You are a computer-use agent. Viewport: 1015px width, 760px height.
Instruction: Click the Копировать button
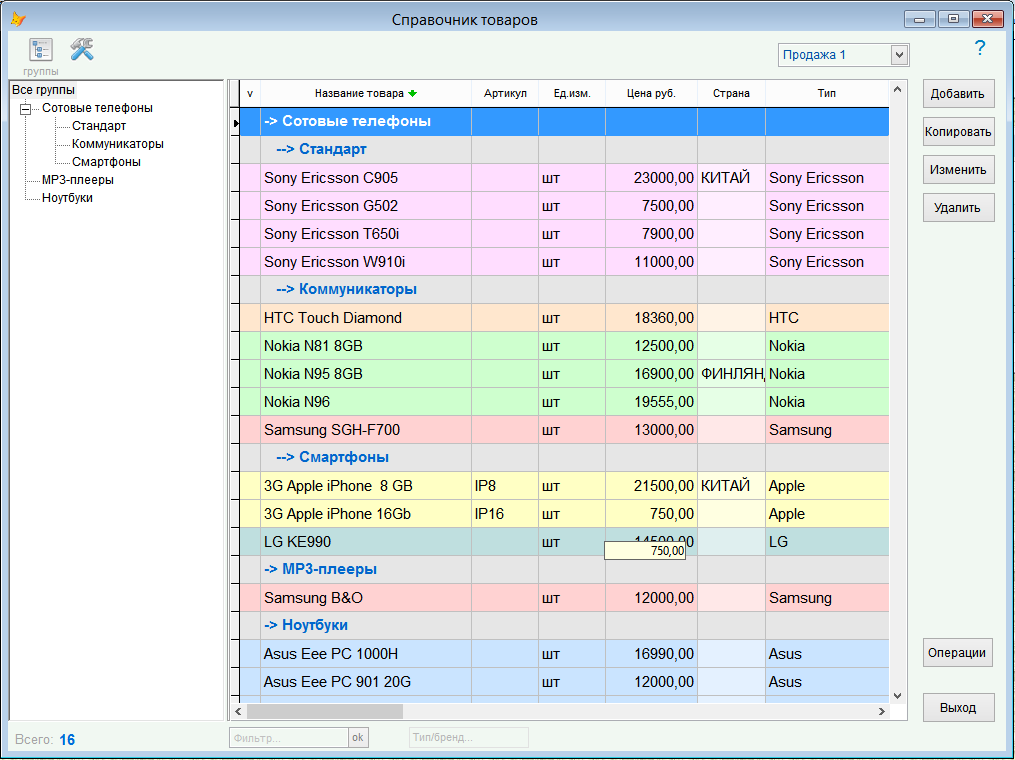pyautogui.click(x=958, y=132)
